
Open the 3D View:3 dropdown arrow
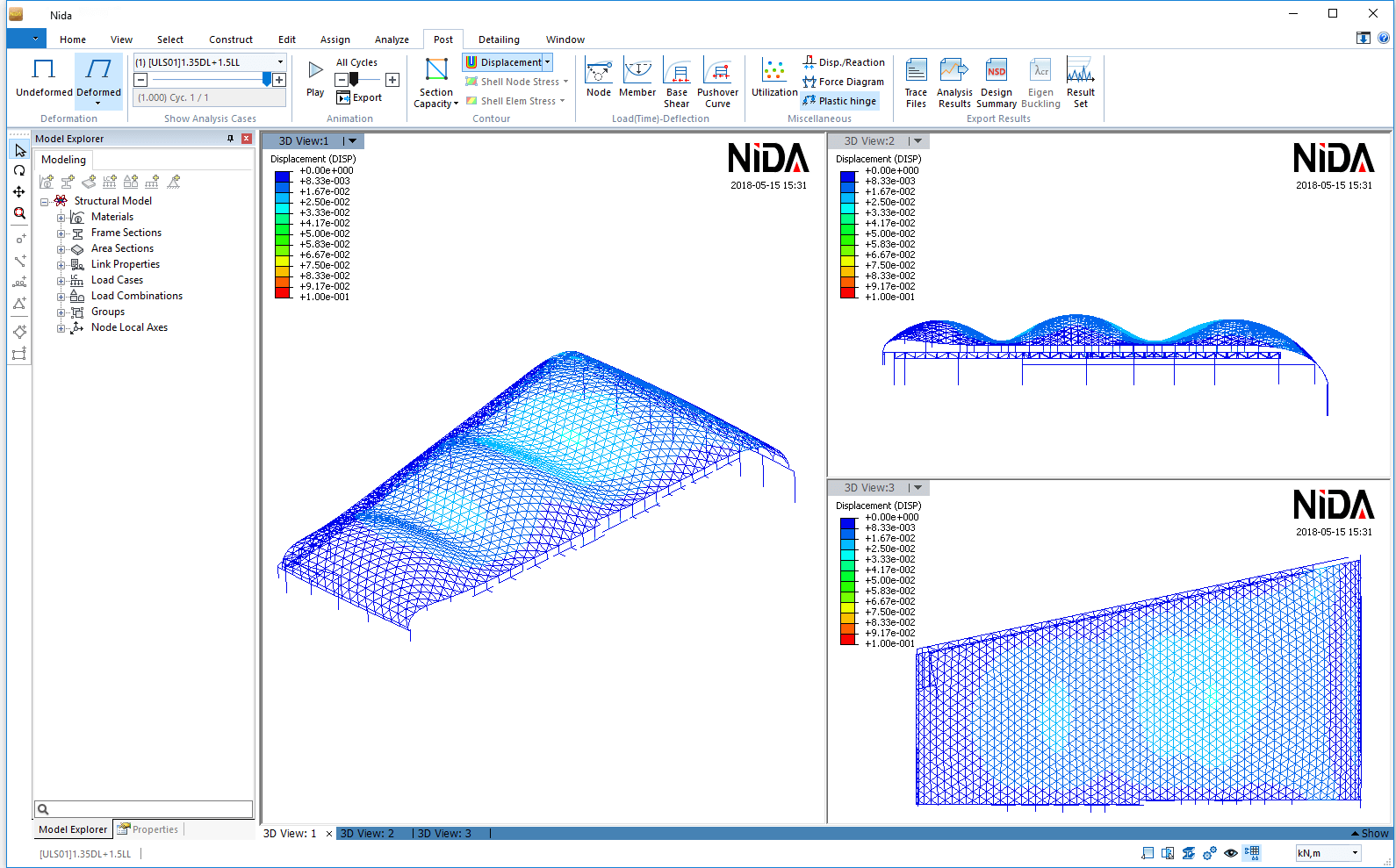tap(918, 487)
